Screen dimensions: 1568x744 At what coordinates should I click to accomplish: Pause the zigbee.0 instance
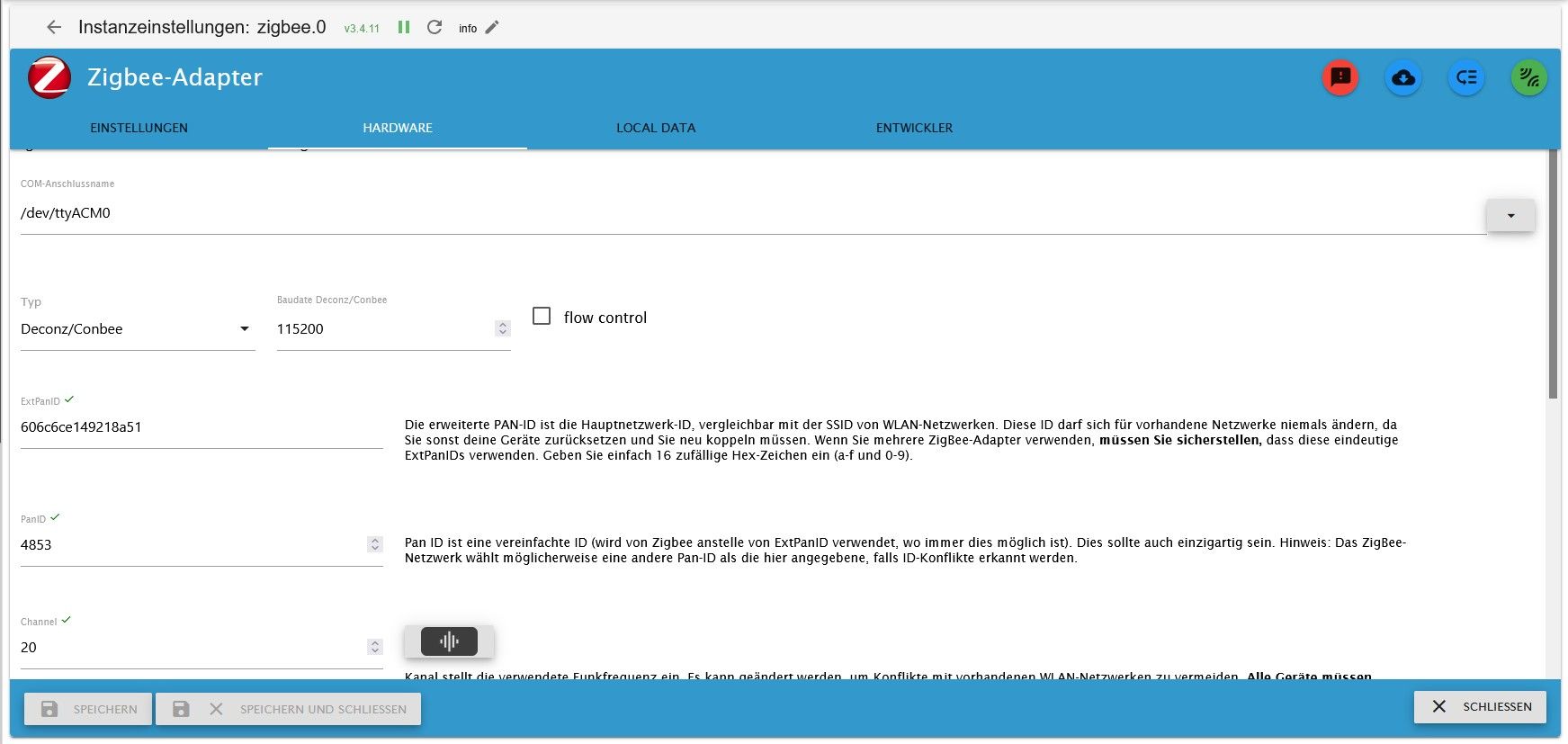[x=404, y=27]
